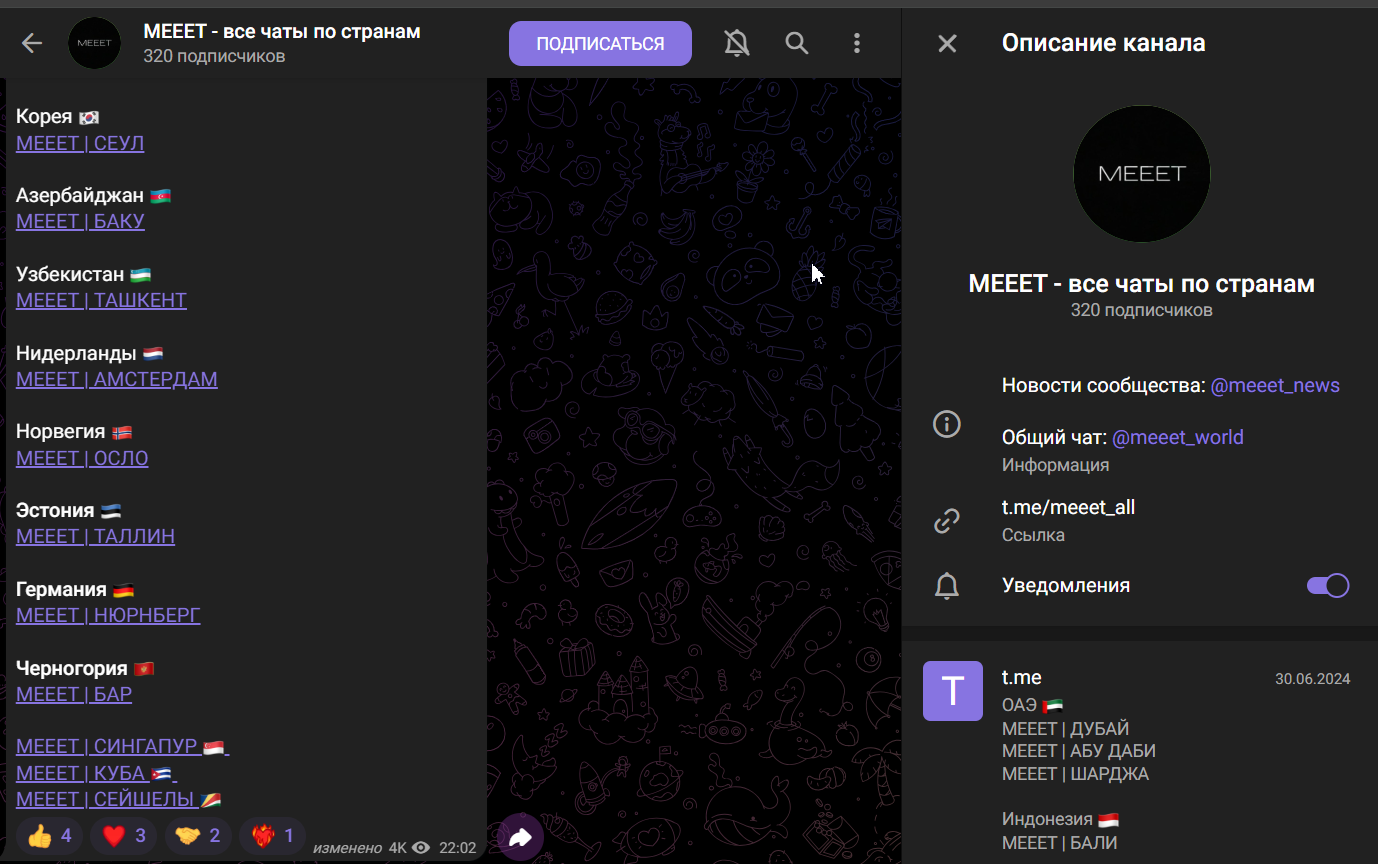Click 320 подписчиков in the description panel

1141,310
